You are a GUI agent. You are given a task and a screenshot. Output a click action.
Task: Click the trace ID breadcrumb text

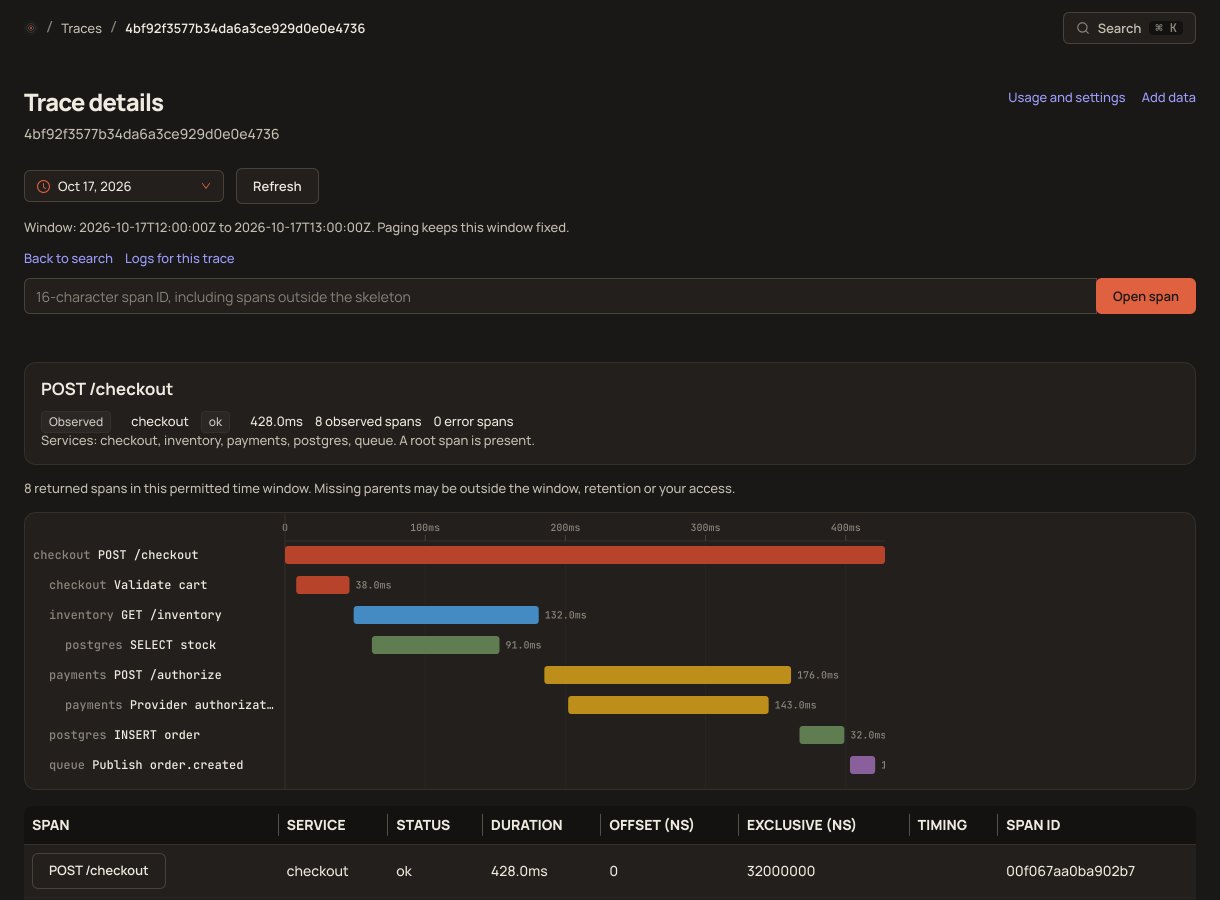point(245,28)
